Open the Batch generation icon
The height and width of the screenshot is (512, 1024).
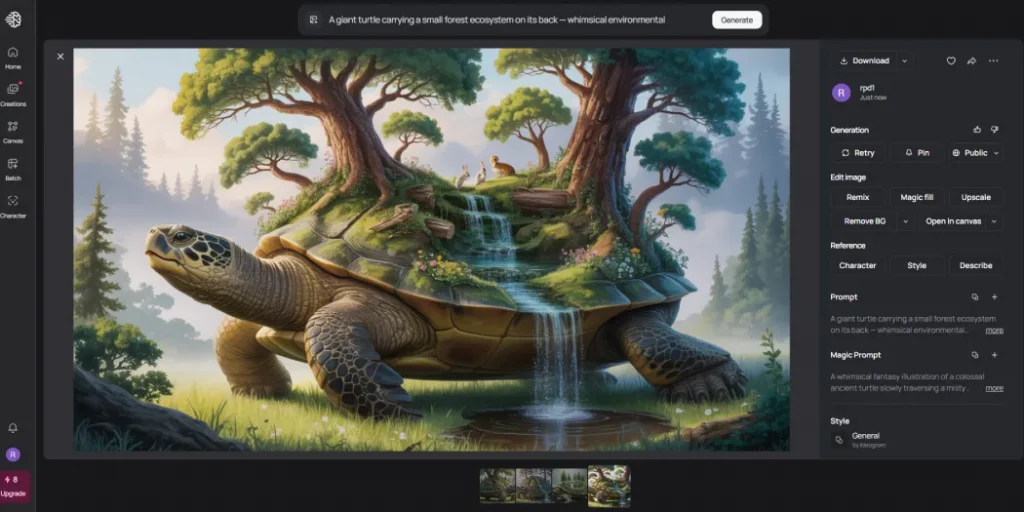point(13,168)
